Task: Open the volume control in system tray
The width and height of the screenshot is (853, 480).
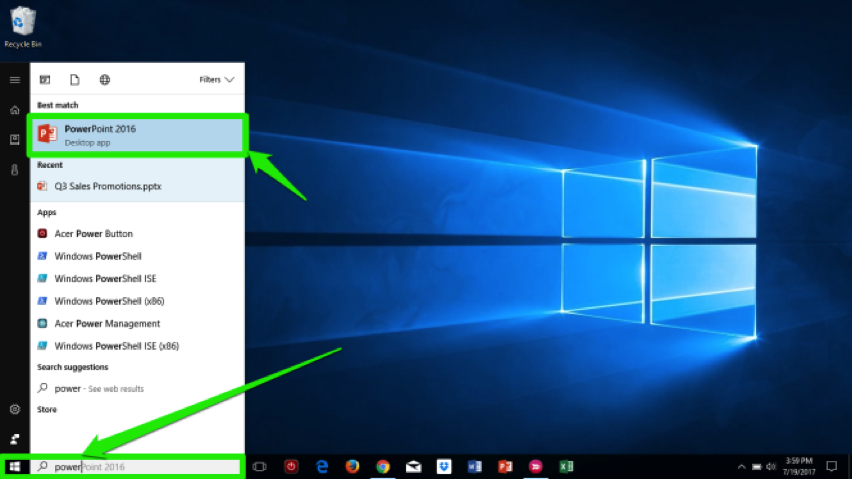Action: (771, 466)
